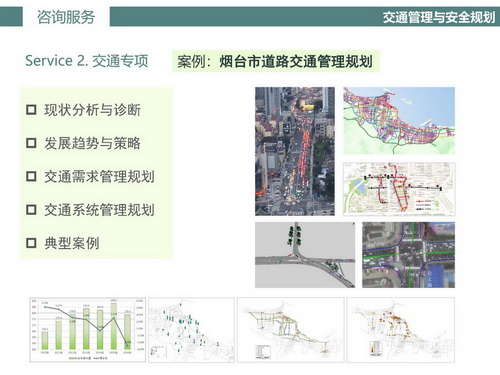
Task: Open the coastal road network map image
Action: (399, 121)
